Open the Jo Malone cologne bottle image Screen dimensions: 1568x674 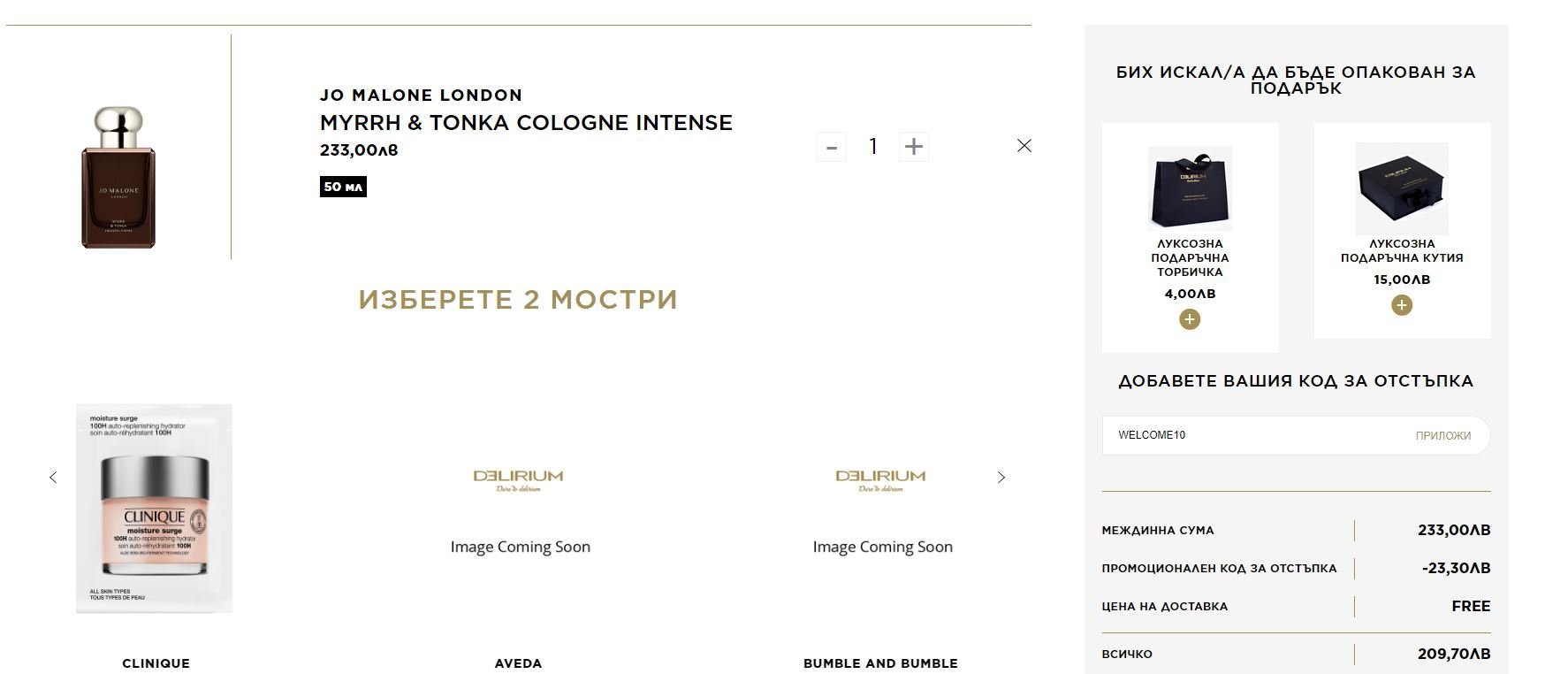click(x=118, y=178)
